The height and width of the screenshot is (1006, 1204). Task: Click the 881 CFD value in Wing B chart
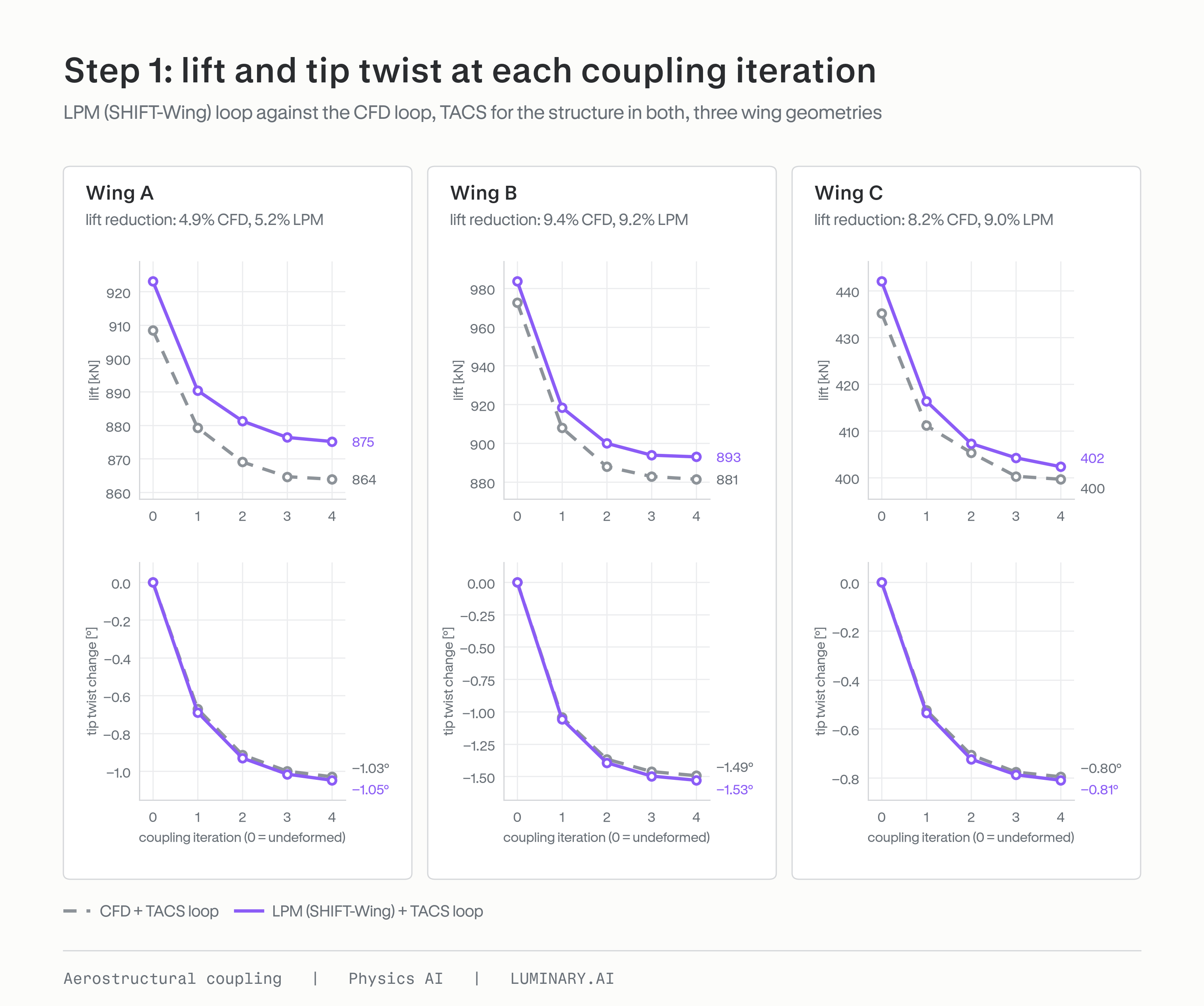pyautogui.click(x=727, y=480)
